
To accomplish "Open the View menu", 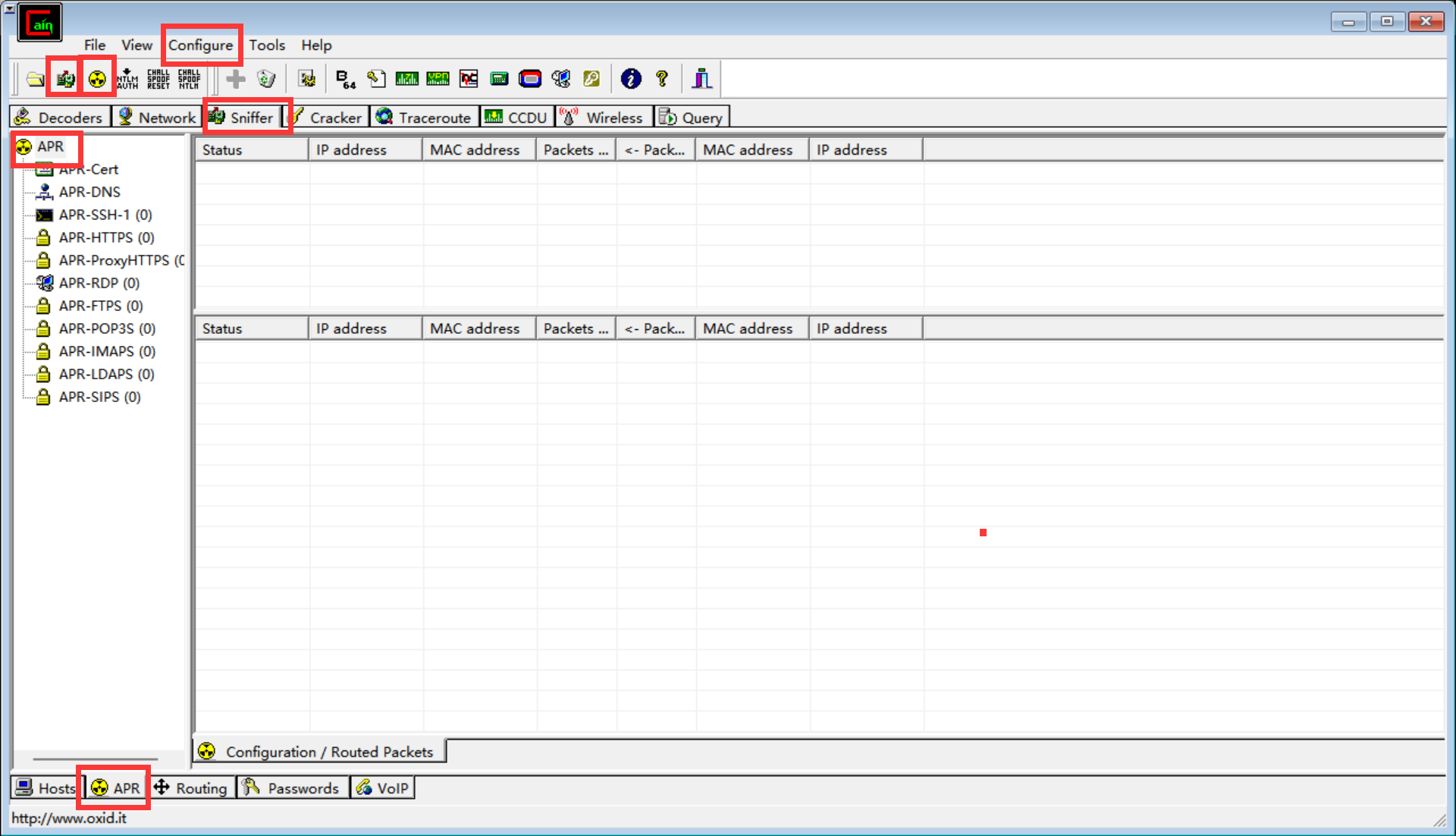I will [x=136, y=45].
